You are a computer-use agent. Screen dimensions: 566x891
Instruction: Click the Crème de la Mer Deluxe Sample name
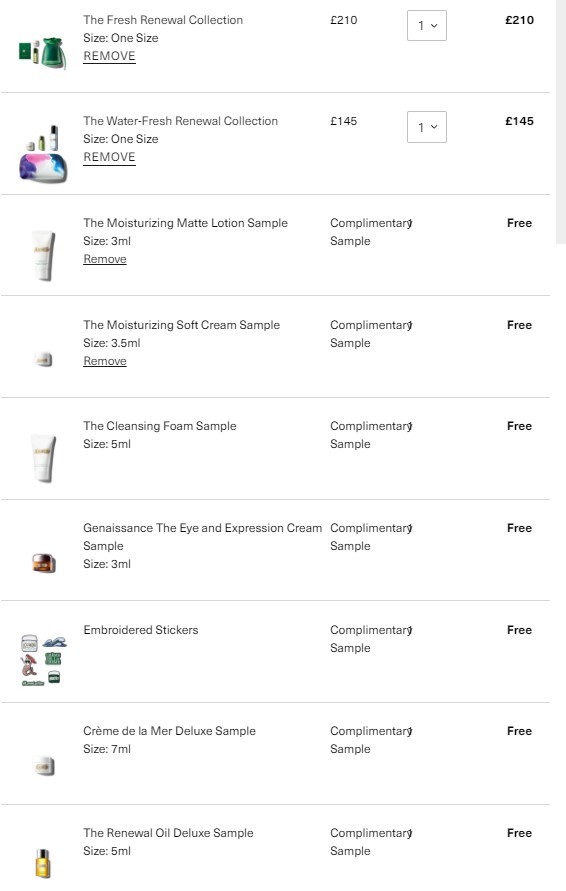click(x=169, y=731)
